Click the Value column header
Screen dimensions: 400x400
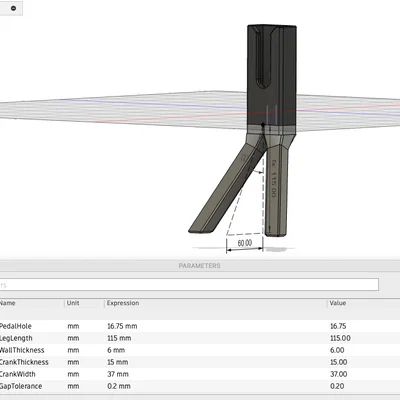coord(338,303)
